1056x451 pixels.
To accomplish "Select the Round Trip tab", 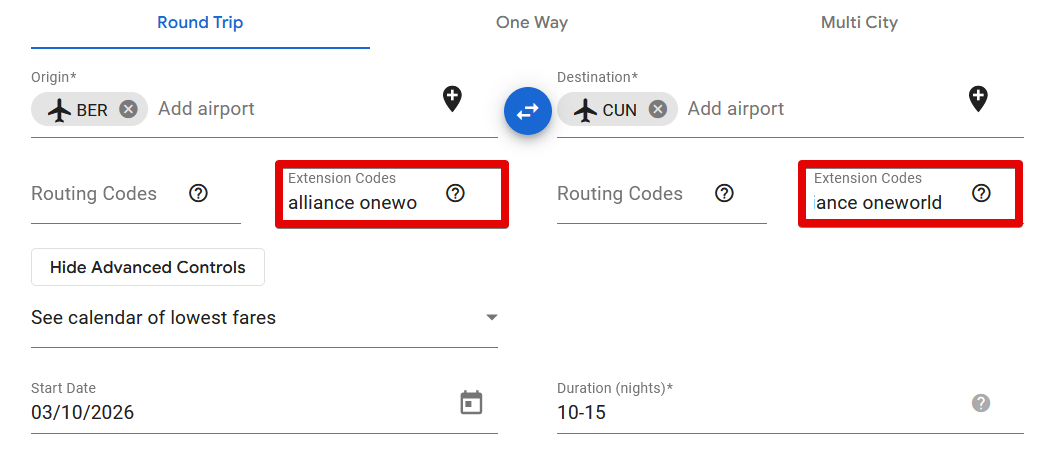I will click(x=200, y=23).
